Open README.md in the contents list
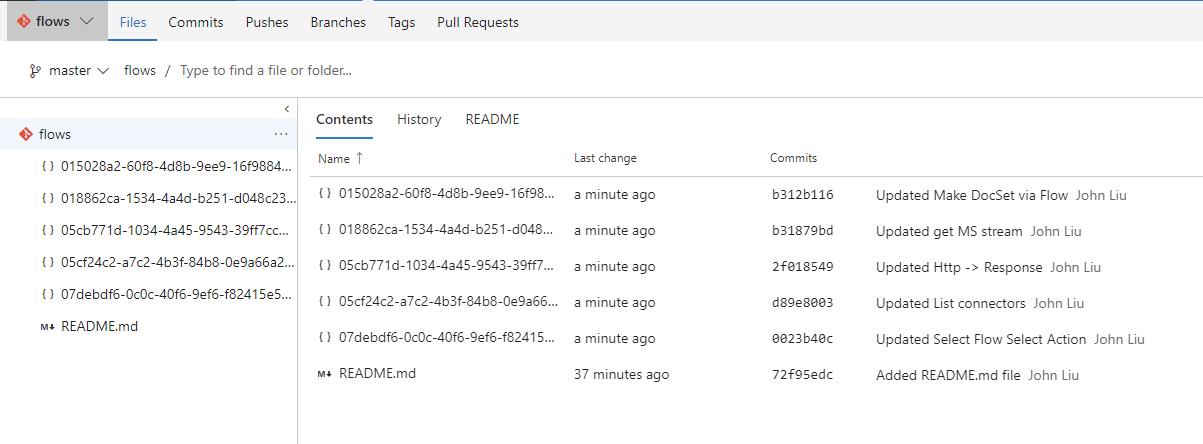The width and height of the screenshot is (1203, 444). [377, 374]
